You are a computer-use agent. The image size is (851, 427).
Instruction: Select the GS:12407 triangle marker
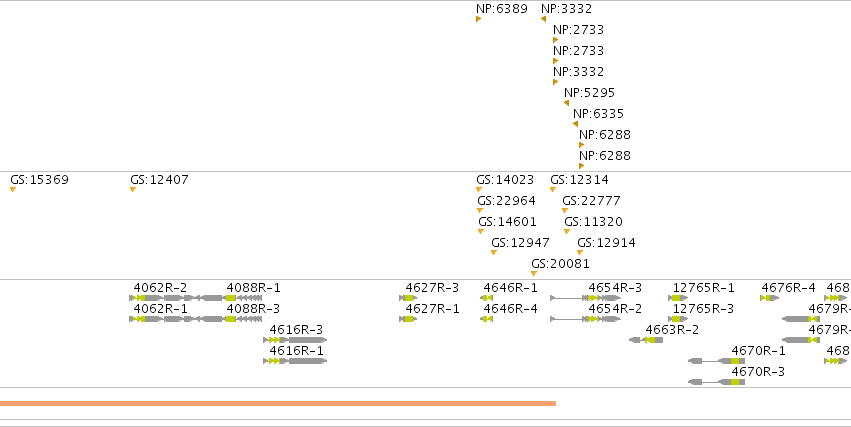(133, 189)
